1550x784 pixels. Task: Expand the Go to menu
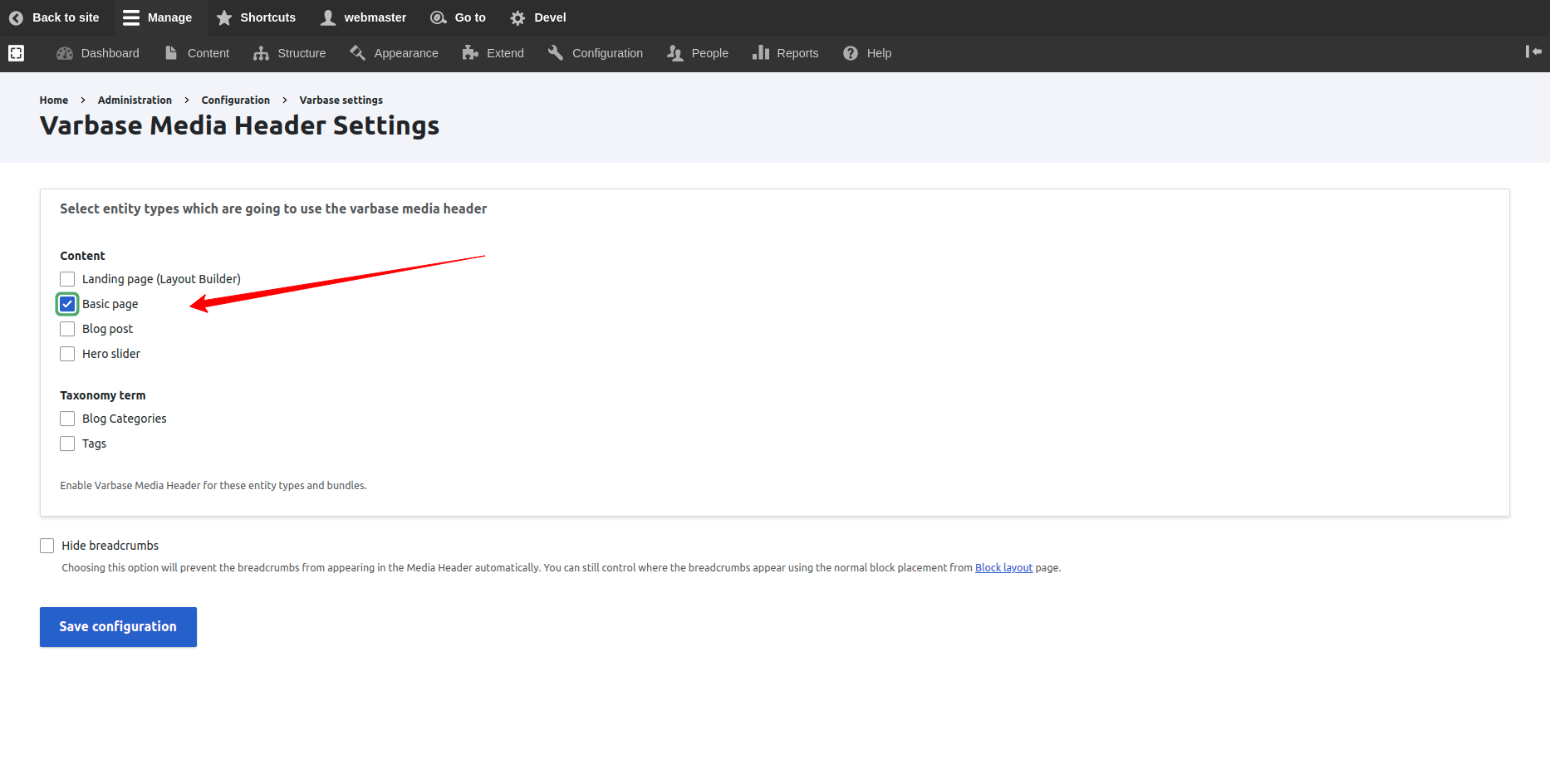459,17
